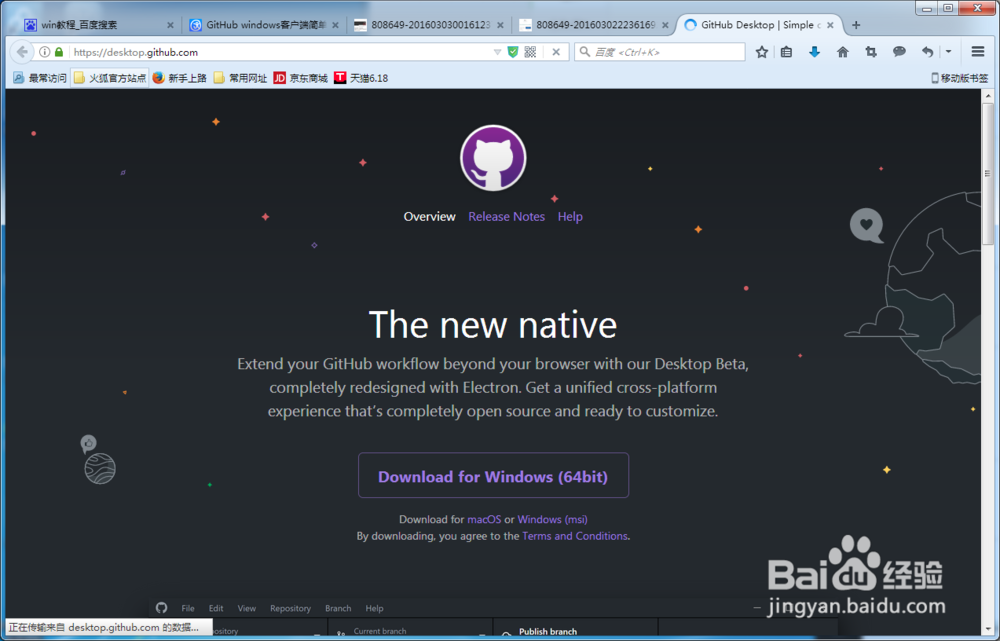Click the GitHub Octocat logo on the page
This screenshot has height=641, width=1000.
pyautogui.click(x=493, y=158)
